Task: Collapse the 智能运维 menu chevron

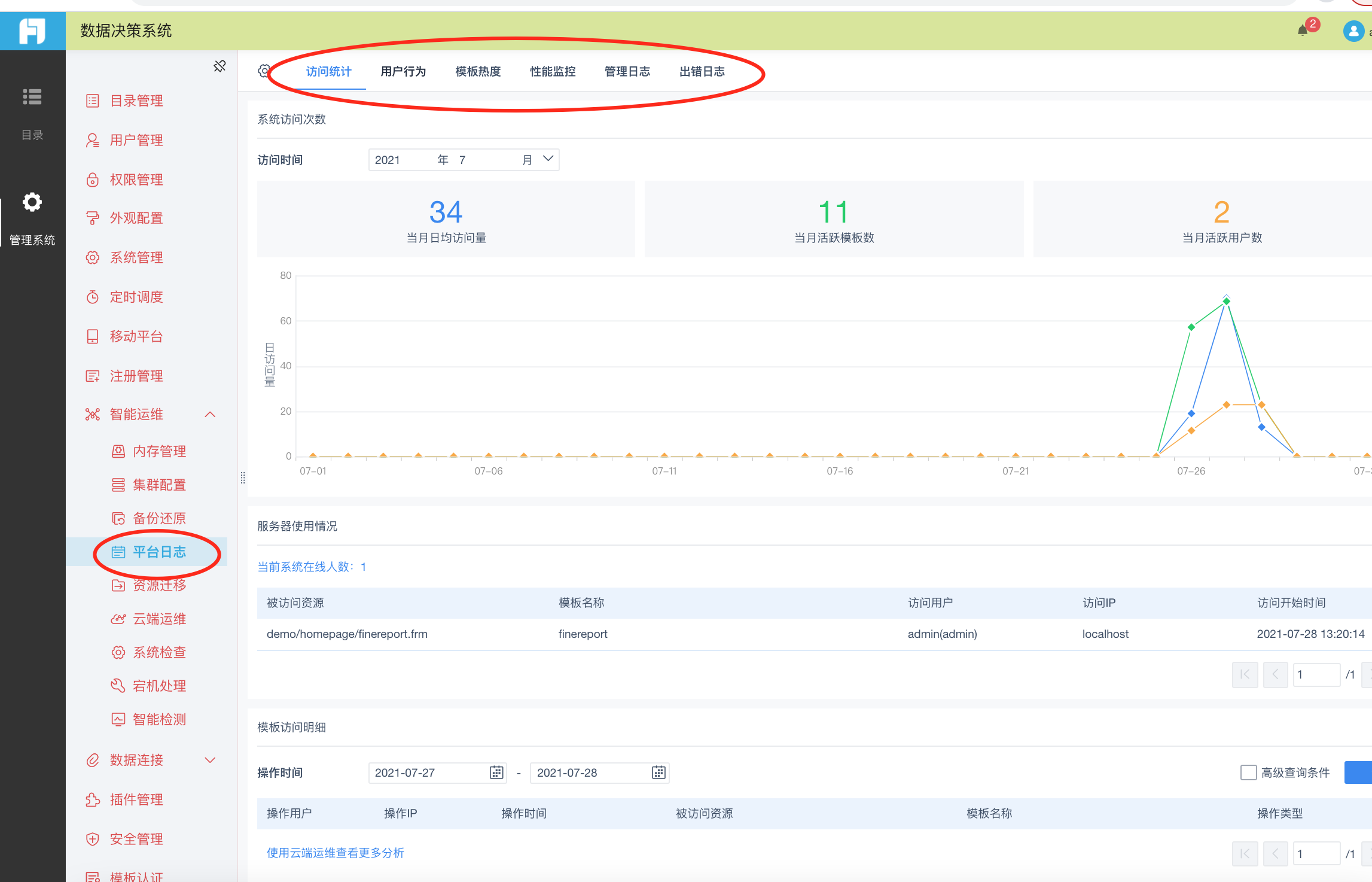Action: tap(210, 414)
